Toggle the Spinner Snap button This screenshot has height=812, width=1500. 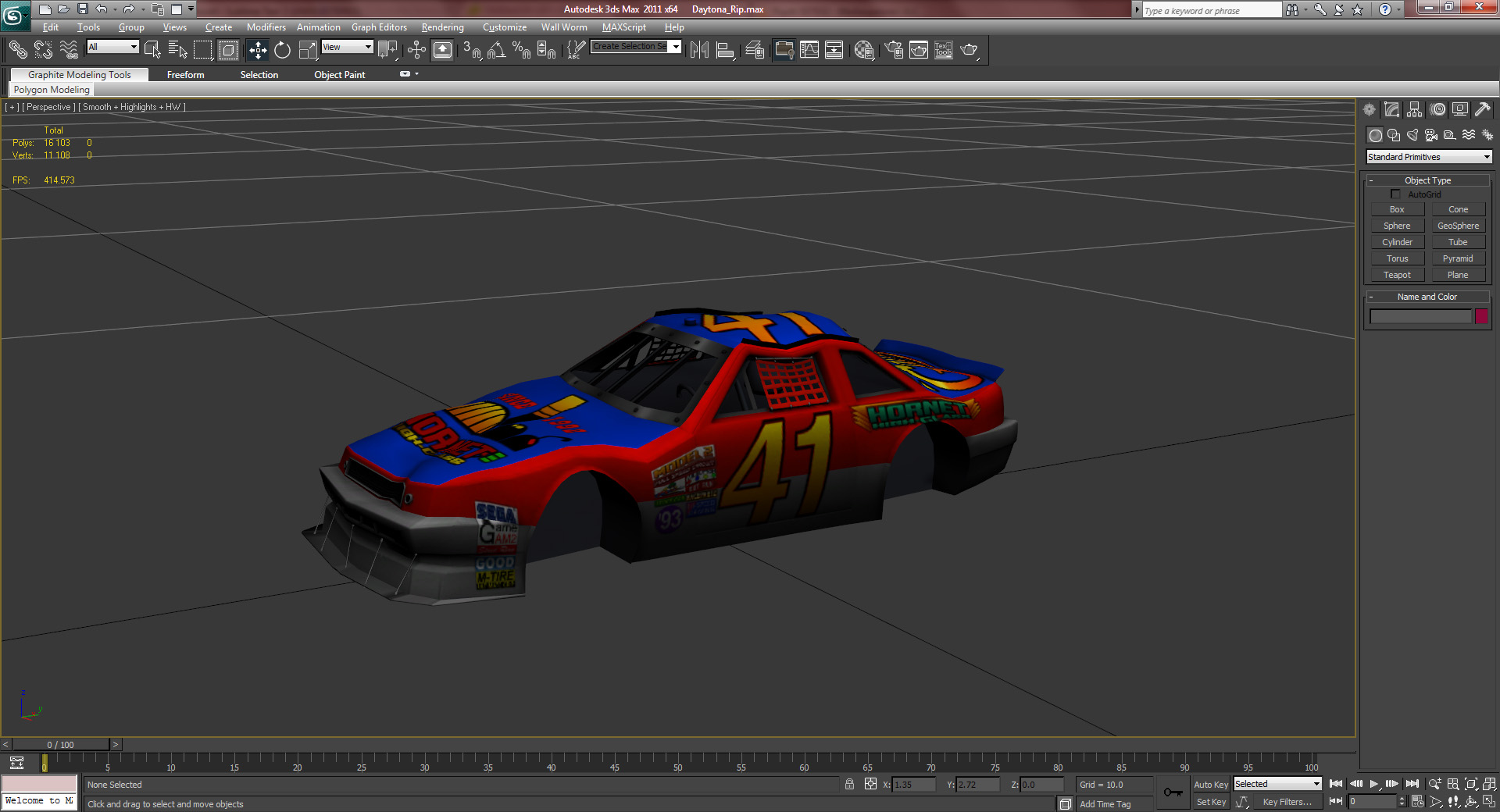tap(546, 50)
